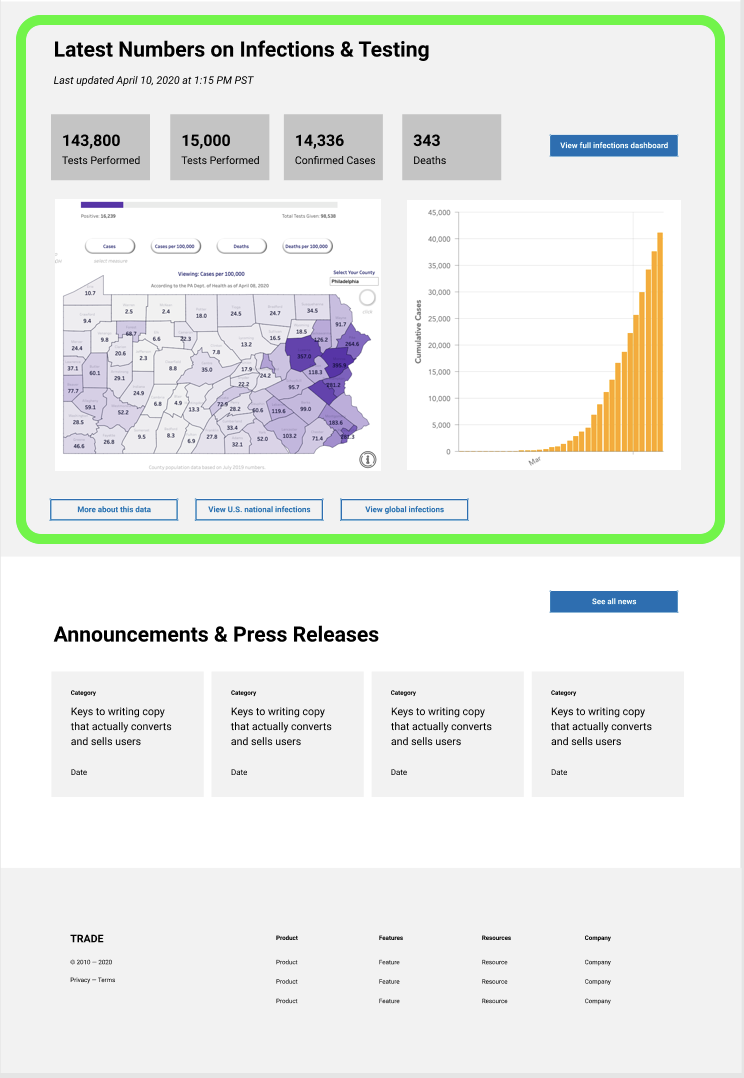This screenshot has width=744, height=1078.
Task: Open the Privacy — Terms footer link
Action: (x=92, y=980)
